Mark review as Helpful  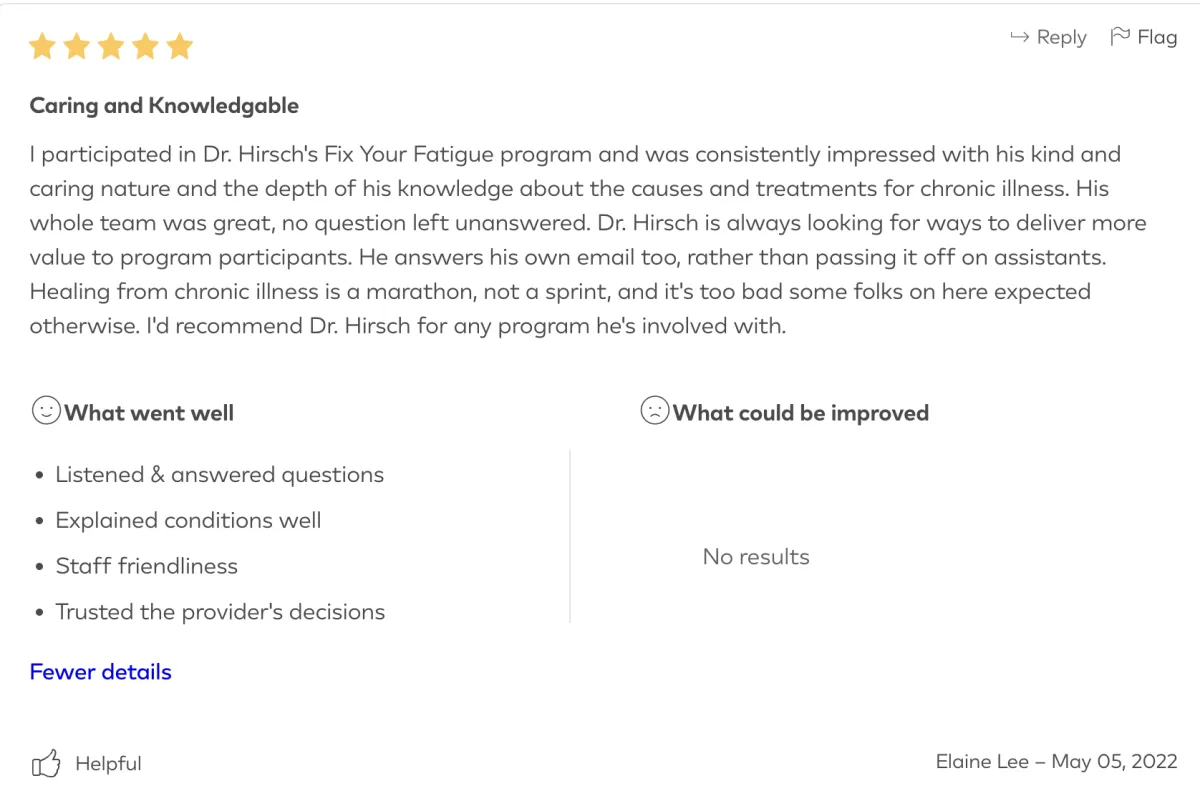108,764
